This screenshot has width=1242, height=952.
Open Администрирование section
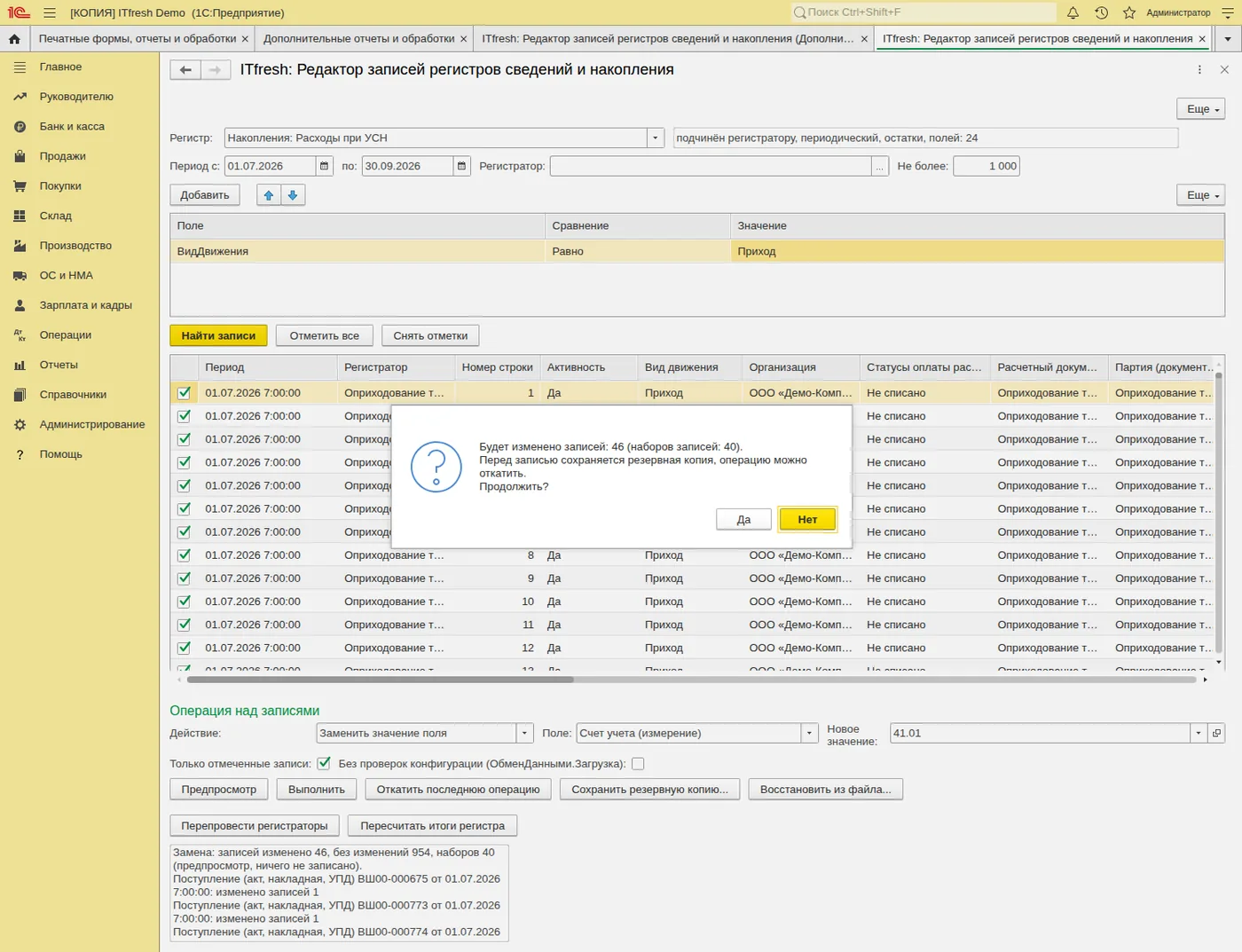pyautogui.click(x=92, y=424)
